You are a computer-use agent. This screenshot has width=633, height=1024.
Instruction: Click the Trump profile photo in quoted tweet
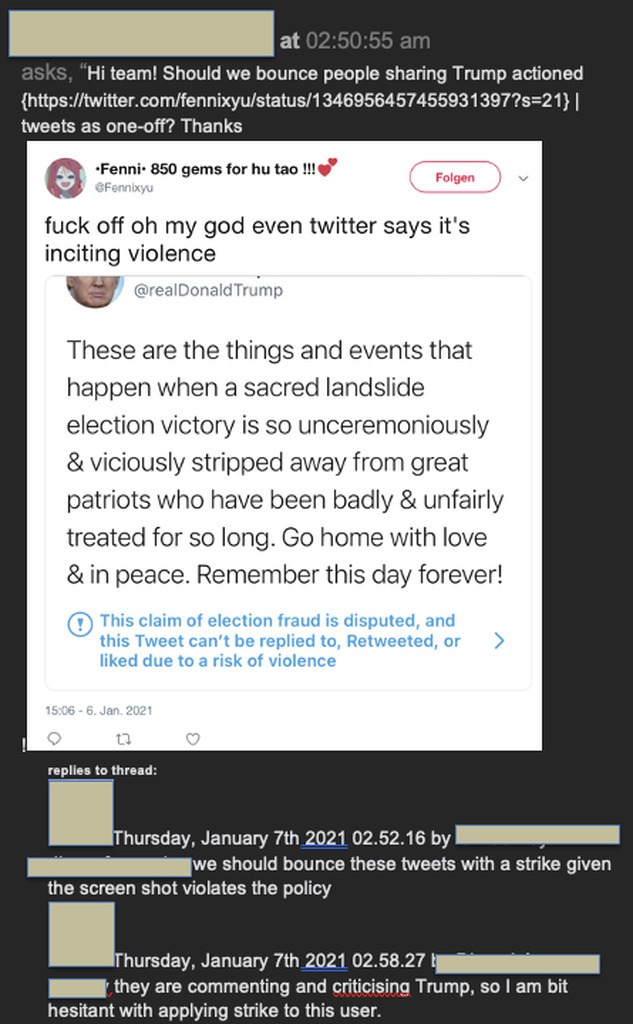pyautogui.click(x=95, y=290)
